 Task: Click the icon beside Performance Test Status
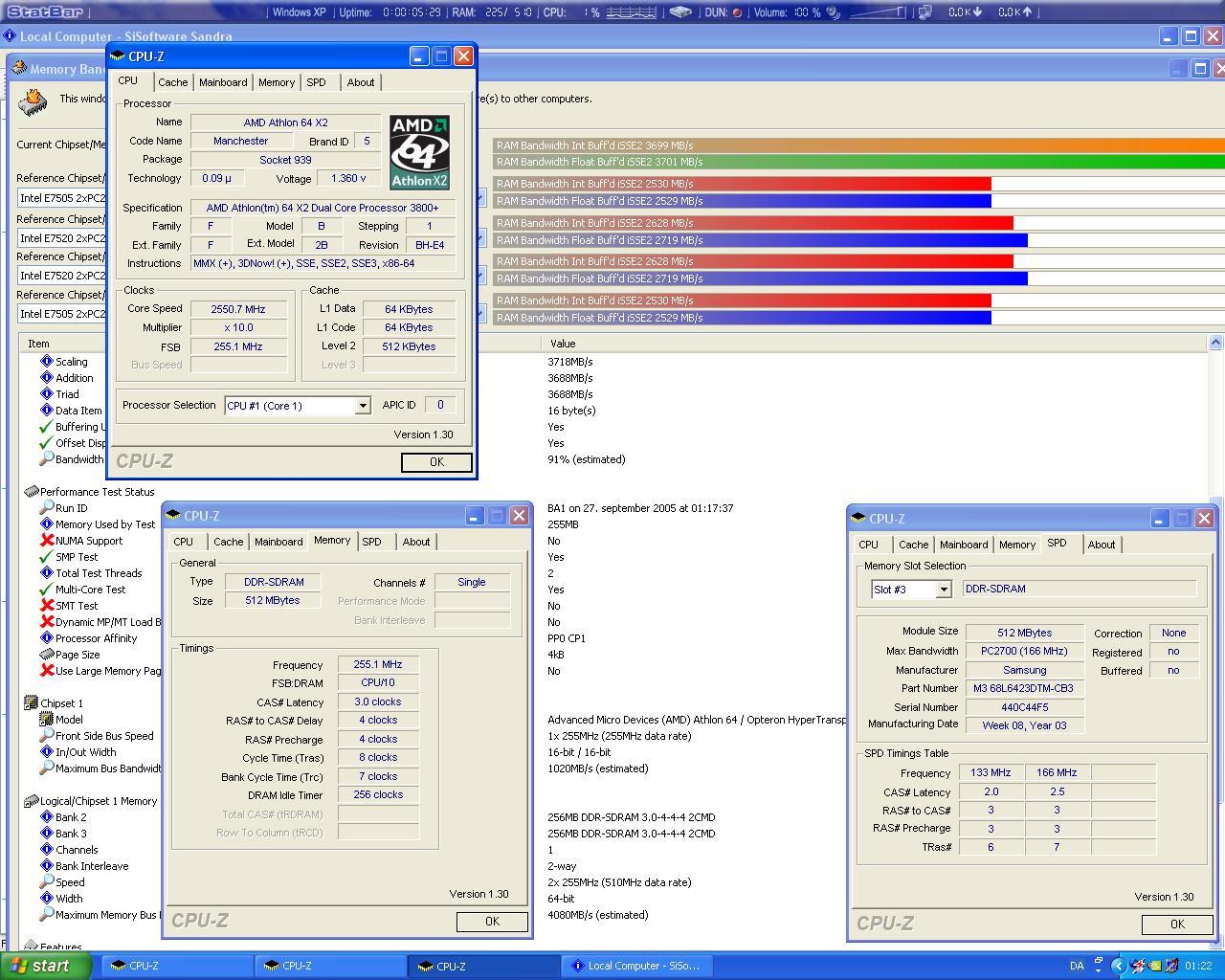[31, 492]
